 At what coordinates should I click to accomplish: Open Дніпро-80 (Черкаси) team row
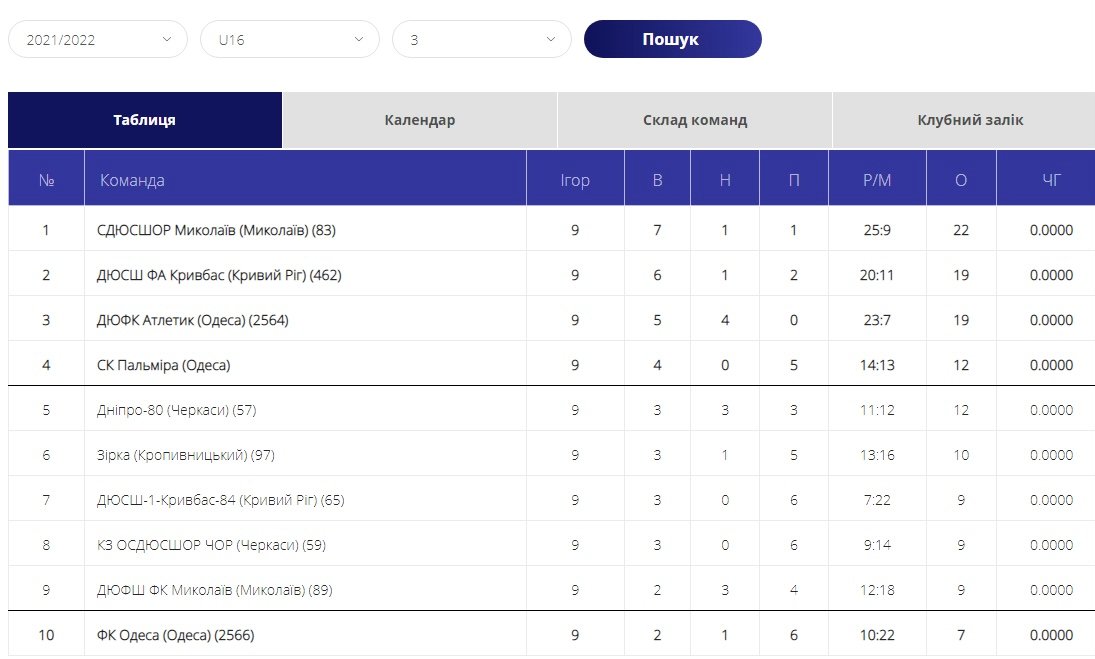coord(175,410)
